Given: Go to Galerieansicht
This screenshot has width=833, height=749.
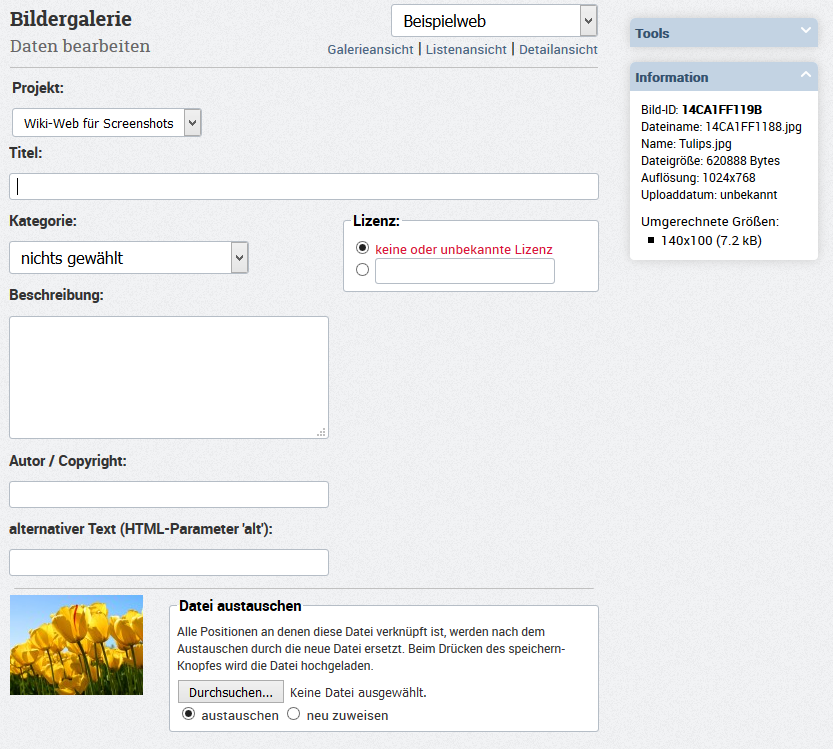Looking at the screenshot, I should 370,49.
